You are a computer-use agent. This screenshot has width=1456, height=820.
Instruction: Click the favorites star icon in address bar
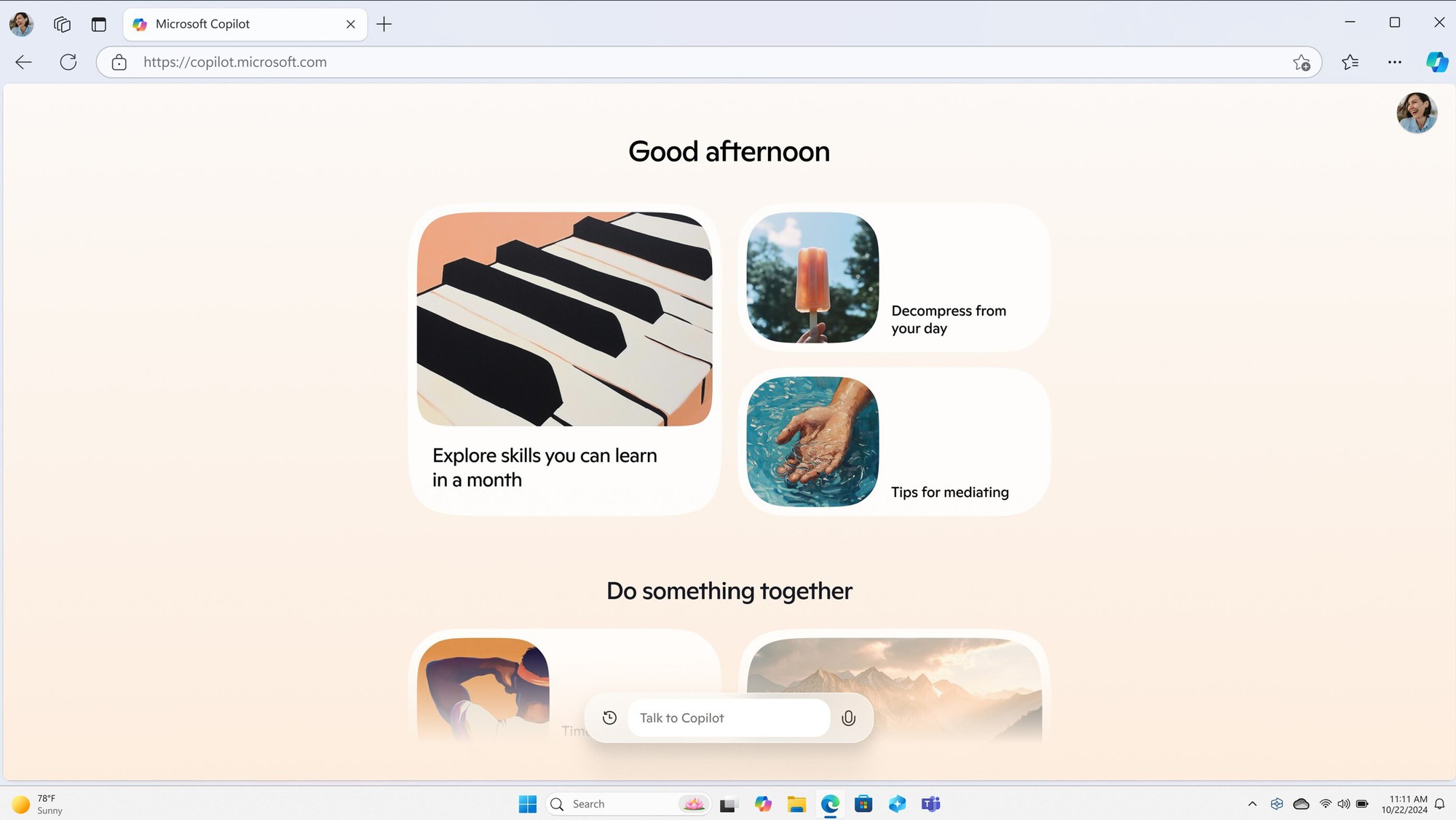[1301, 62]
